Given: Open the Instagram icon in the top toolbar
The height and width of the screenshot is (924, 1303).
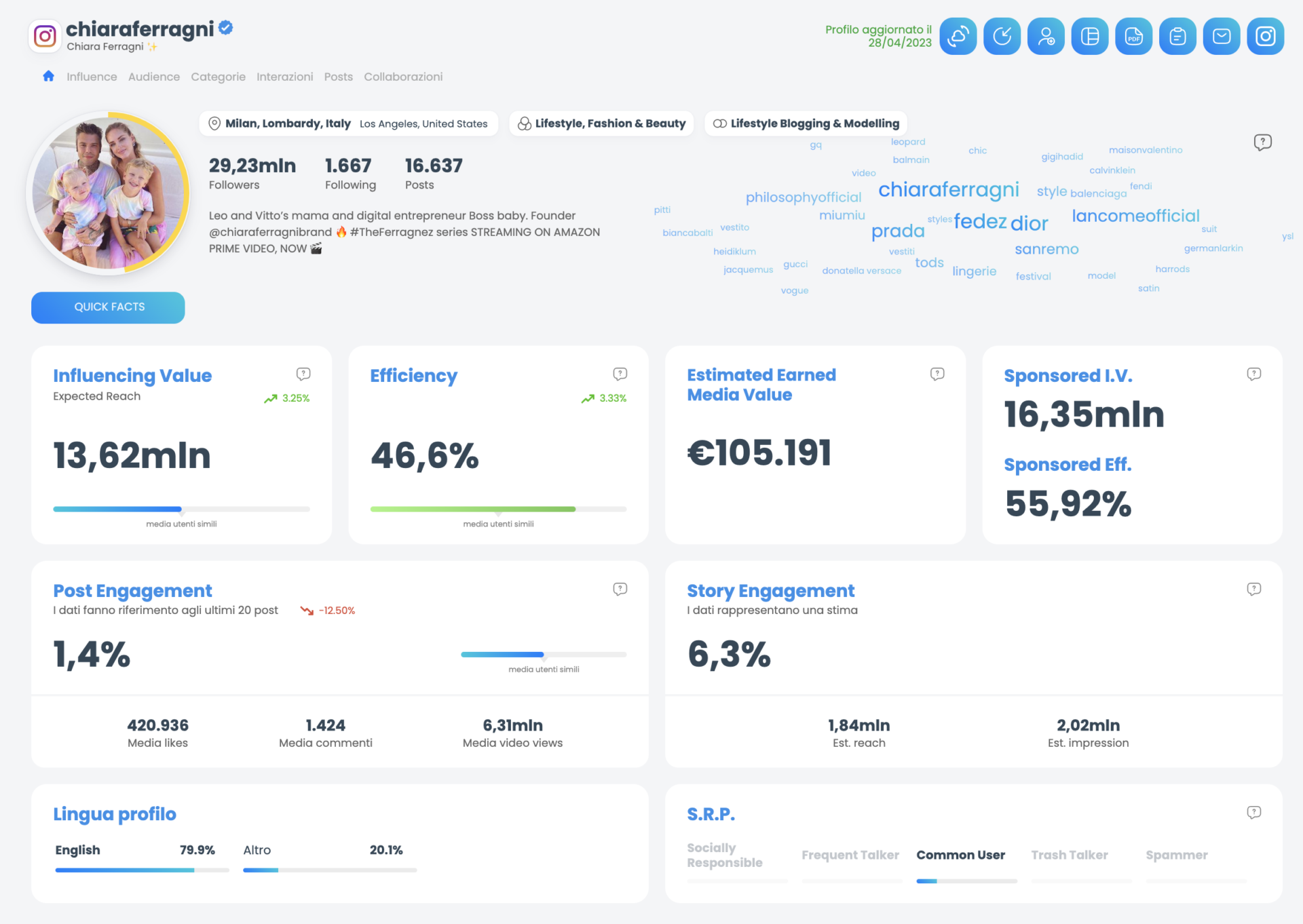Looking at the screenshot, I should (1266, 36).
